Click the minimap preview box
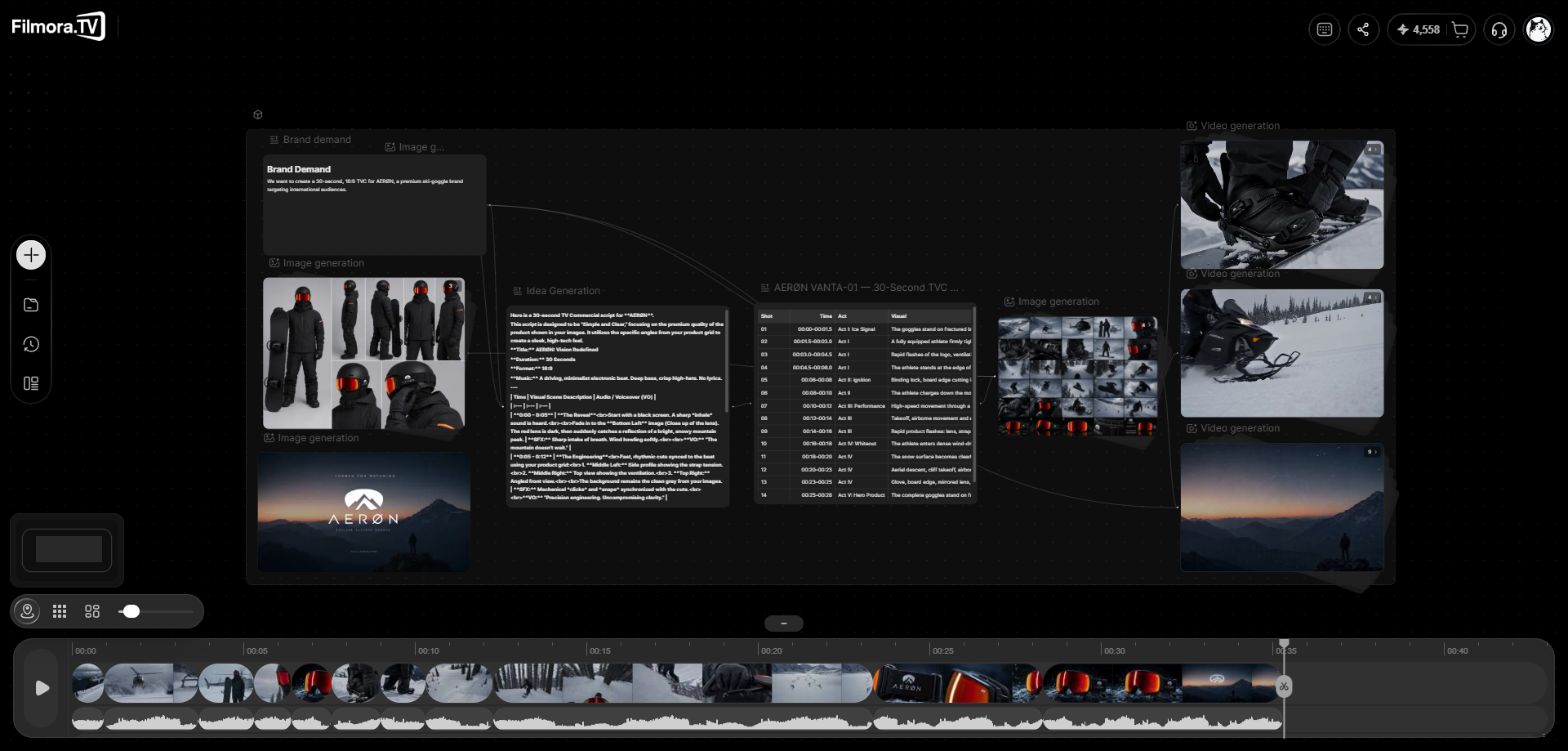Viewport: 1568px width, 751px height. point(68,550)
